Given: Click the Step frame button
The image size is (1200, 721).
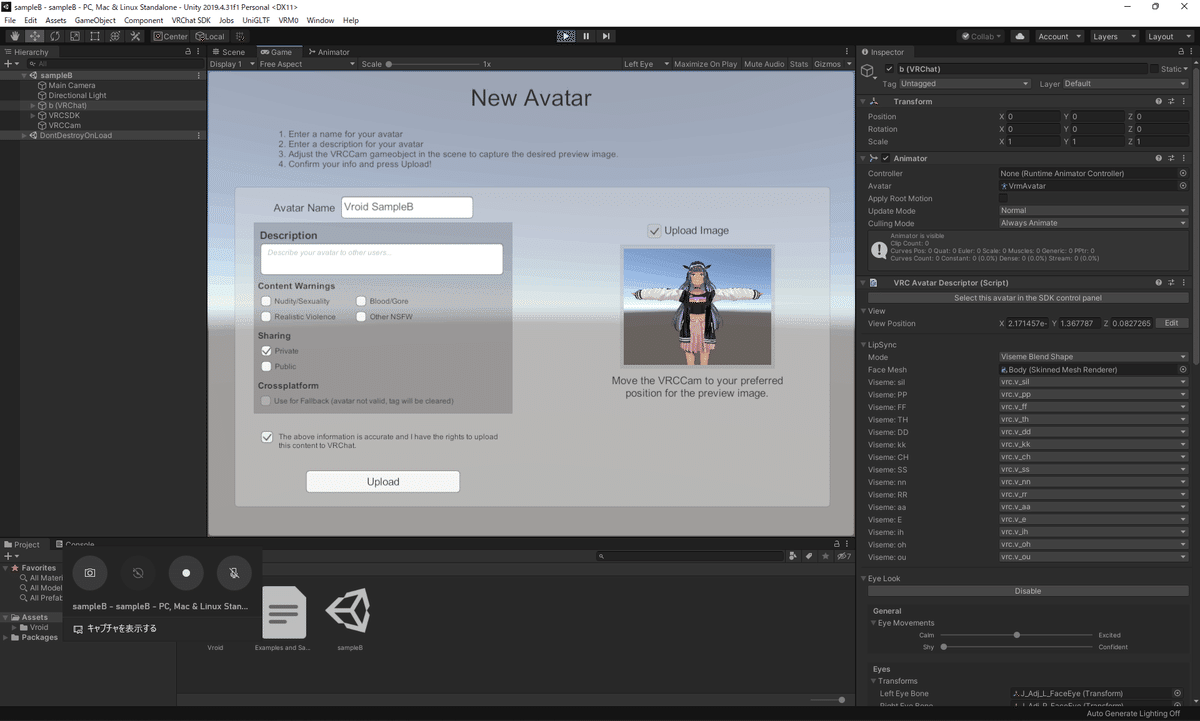Looking at the screenshot, I should pyautogui.click(x=606, y=36).
